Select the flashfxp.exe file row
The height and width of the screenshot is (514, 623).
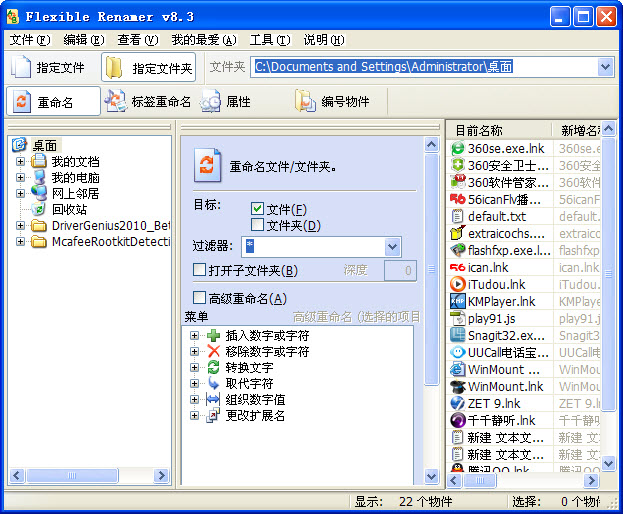click(x=524, y=251)
